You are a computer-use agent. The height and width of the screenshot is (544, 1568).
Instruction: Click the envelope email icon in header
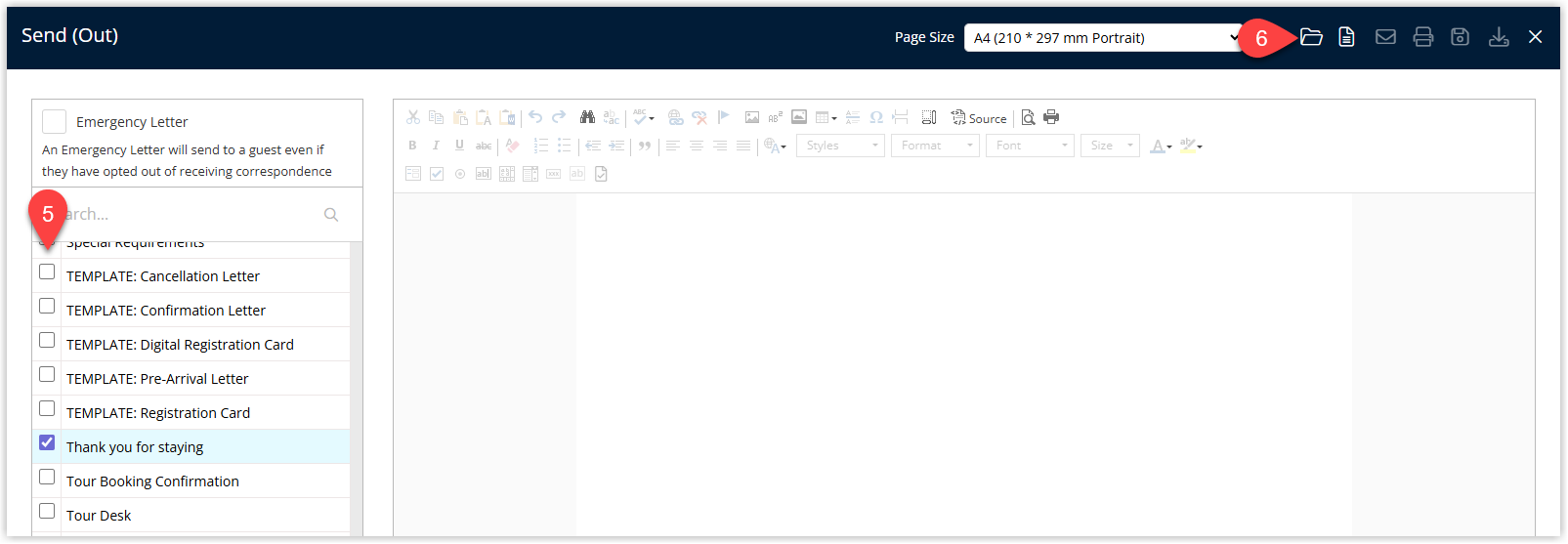coord(1385,37)
